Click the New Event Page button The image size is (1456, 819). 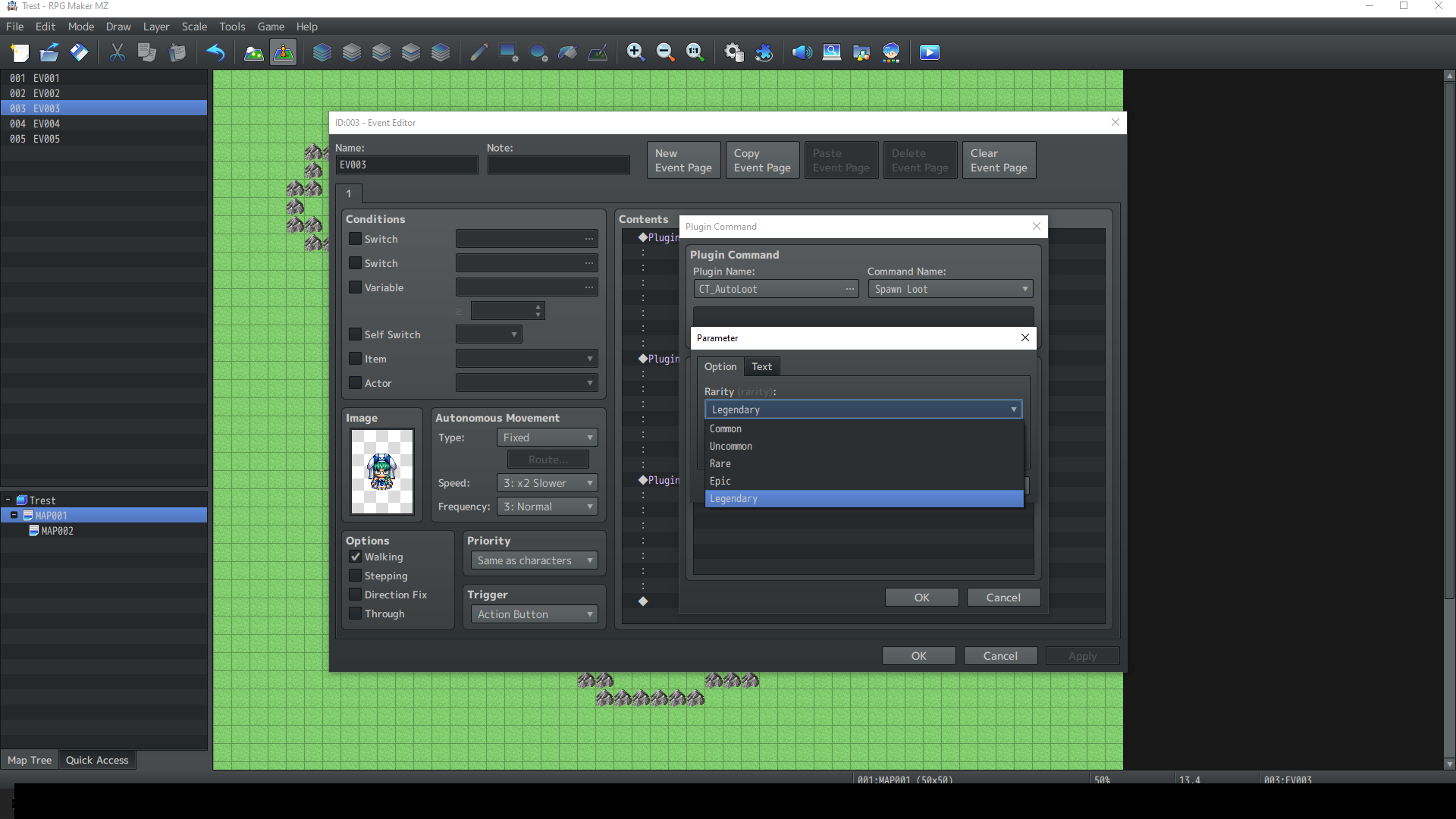683,160
